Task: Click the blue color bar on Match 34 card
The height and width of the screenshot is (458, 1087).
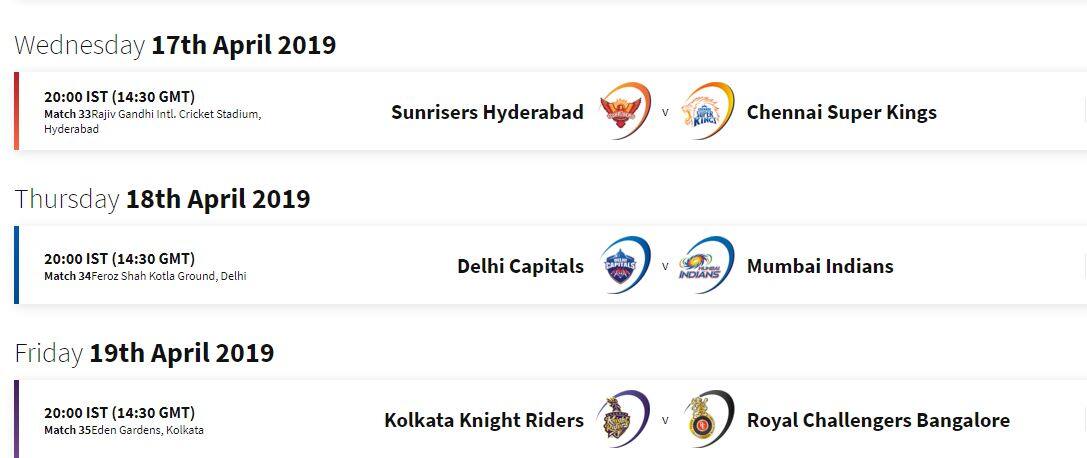Action: click(17, 265)
